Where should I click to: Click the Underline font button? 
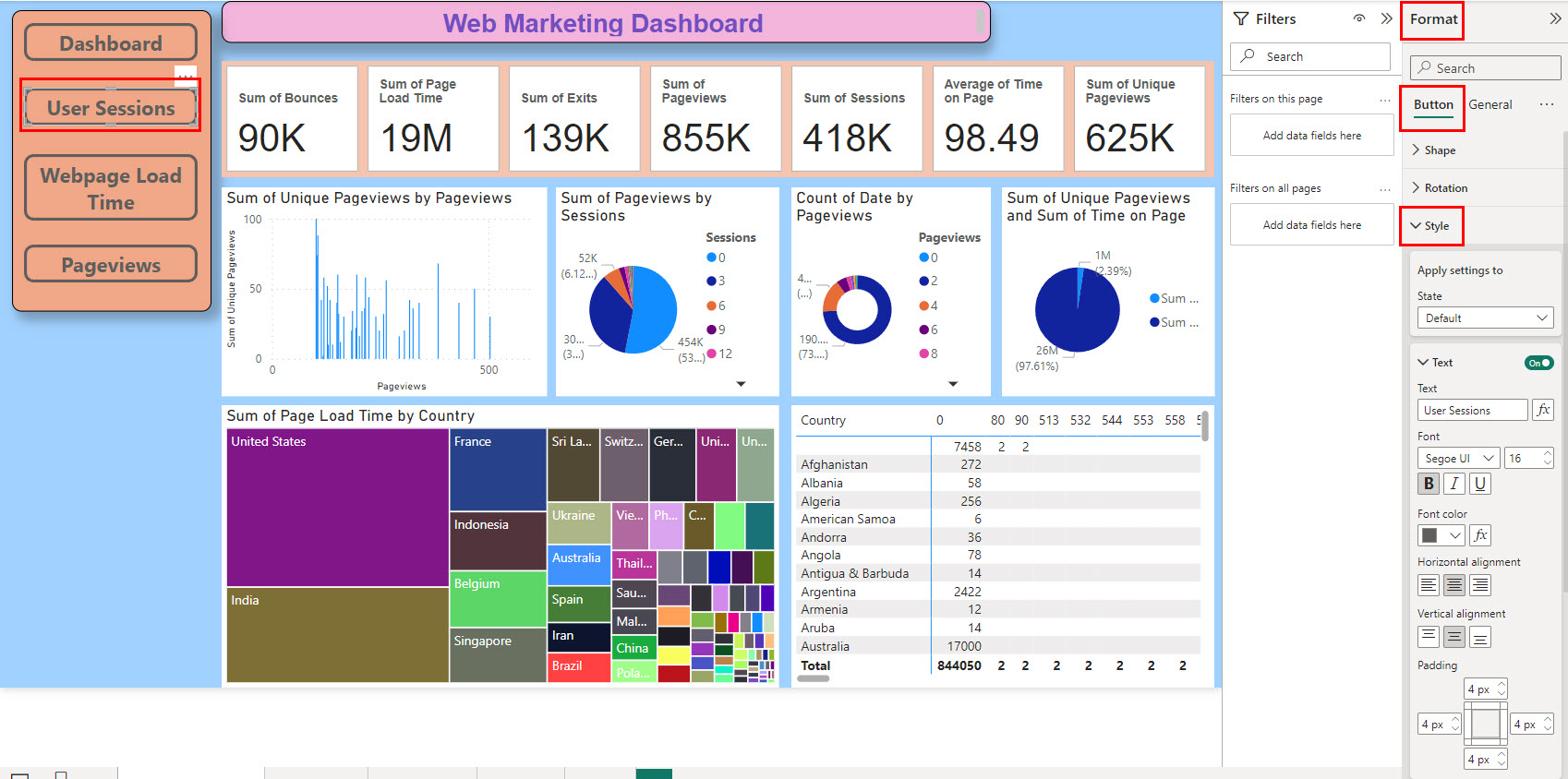(1480, 484)
